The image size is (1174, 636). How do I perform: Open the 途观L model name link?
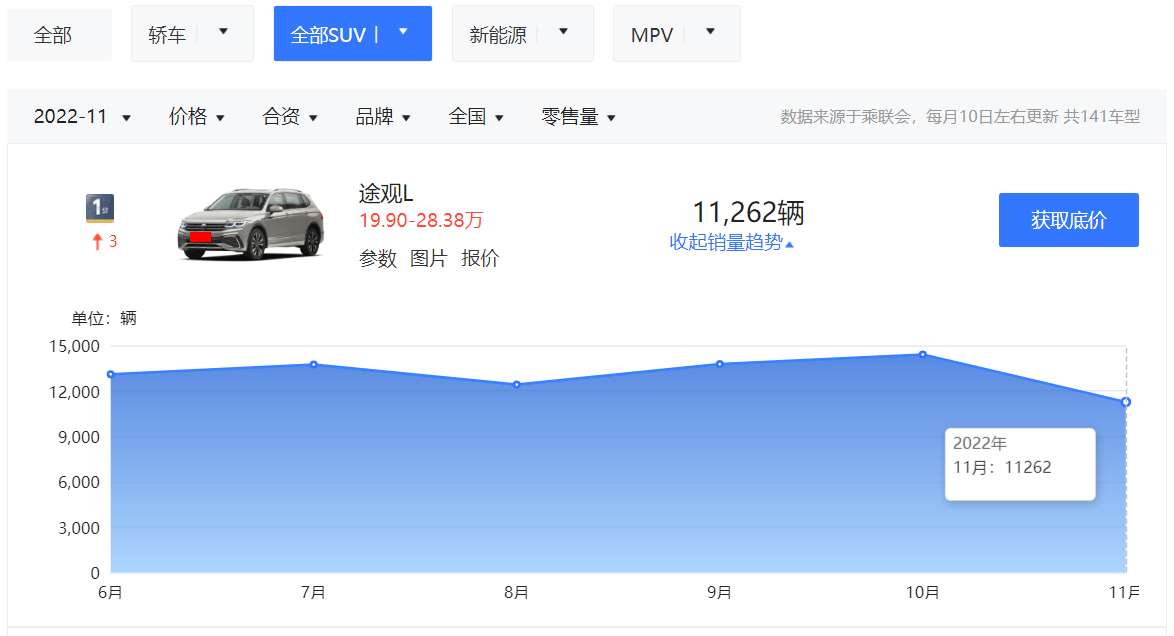[386, 194]
